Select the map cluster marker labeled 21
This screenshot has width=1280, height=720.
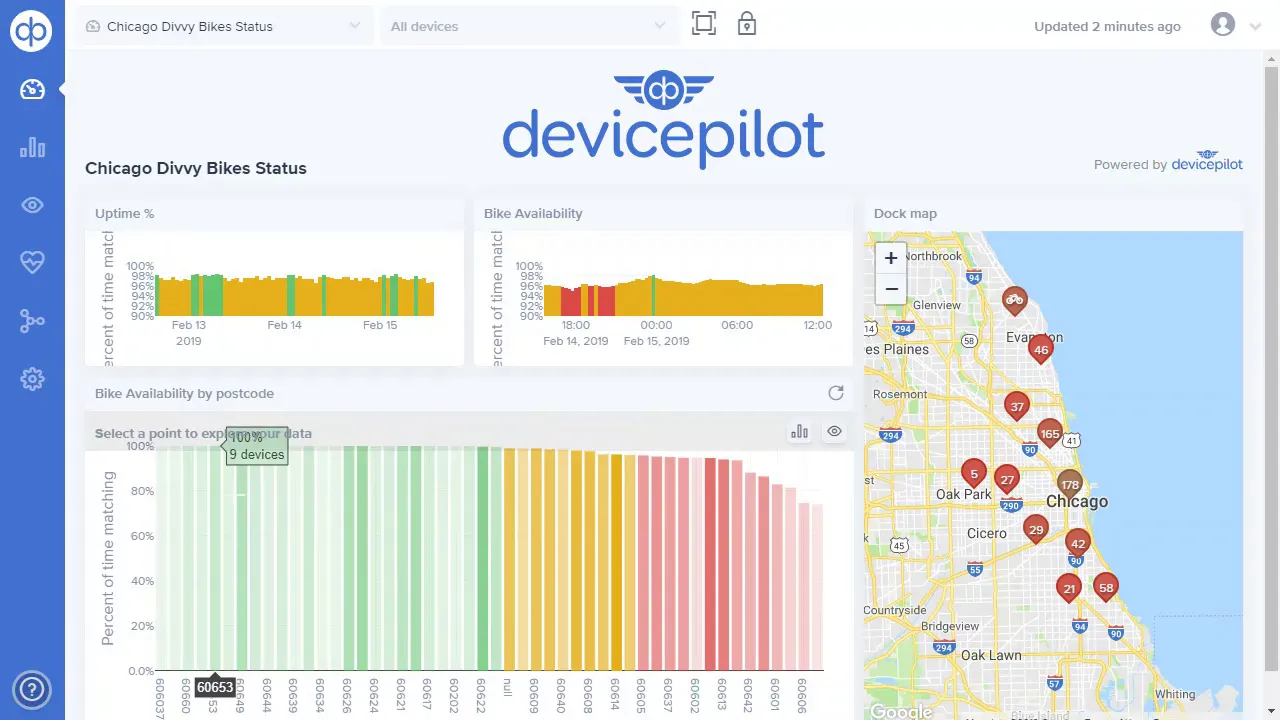pyautogui.click(x=1069, y=589)
